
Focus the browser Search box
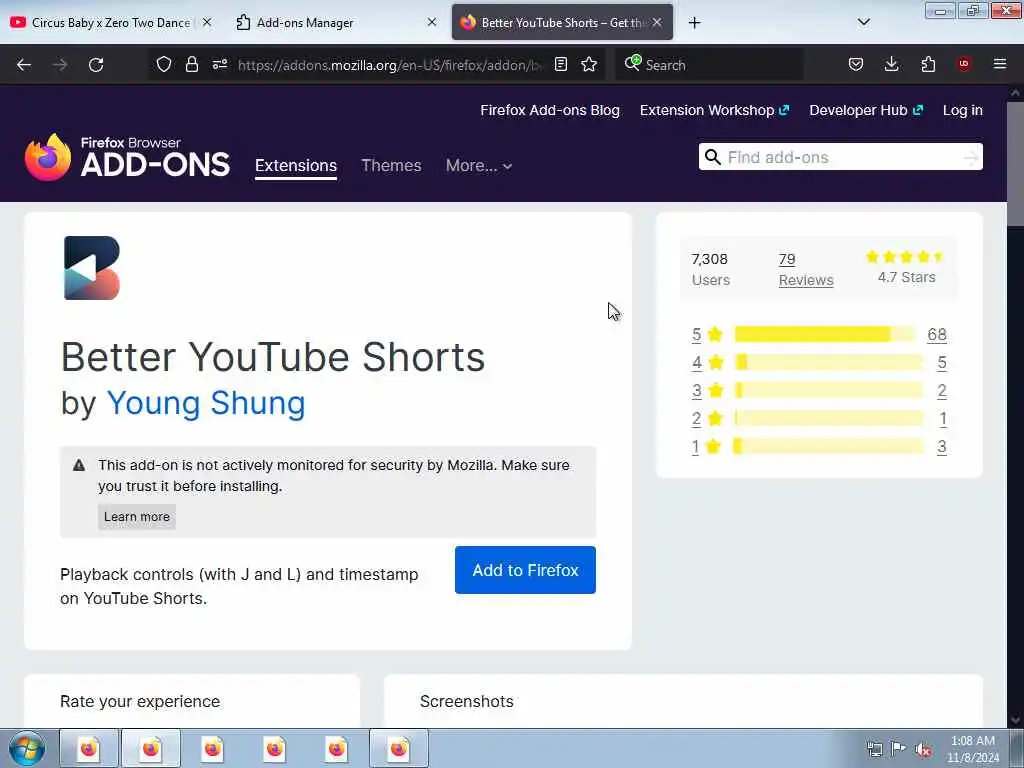point(709,65)
